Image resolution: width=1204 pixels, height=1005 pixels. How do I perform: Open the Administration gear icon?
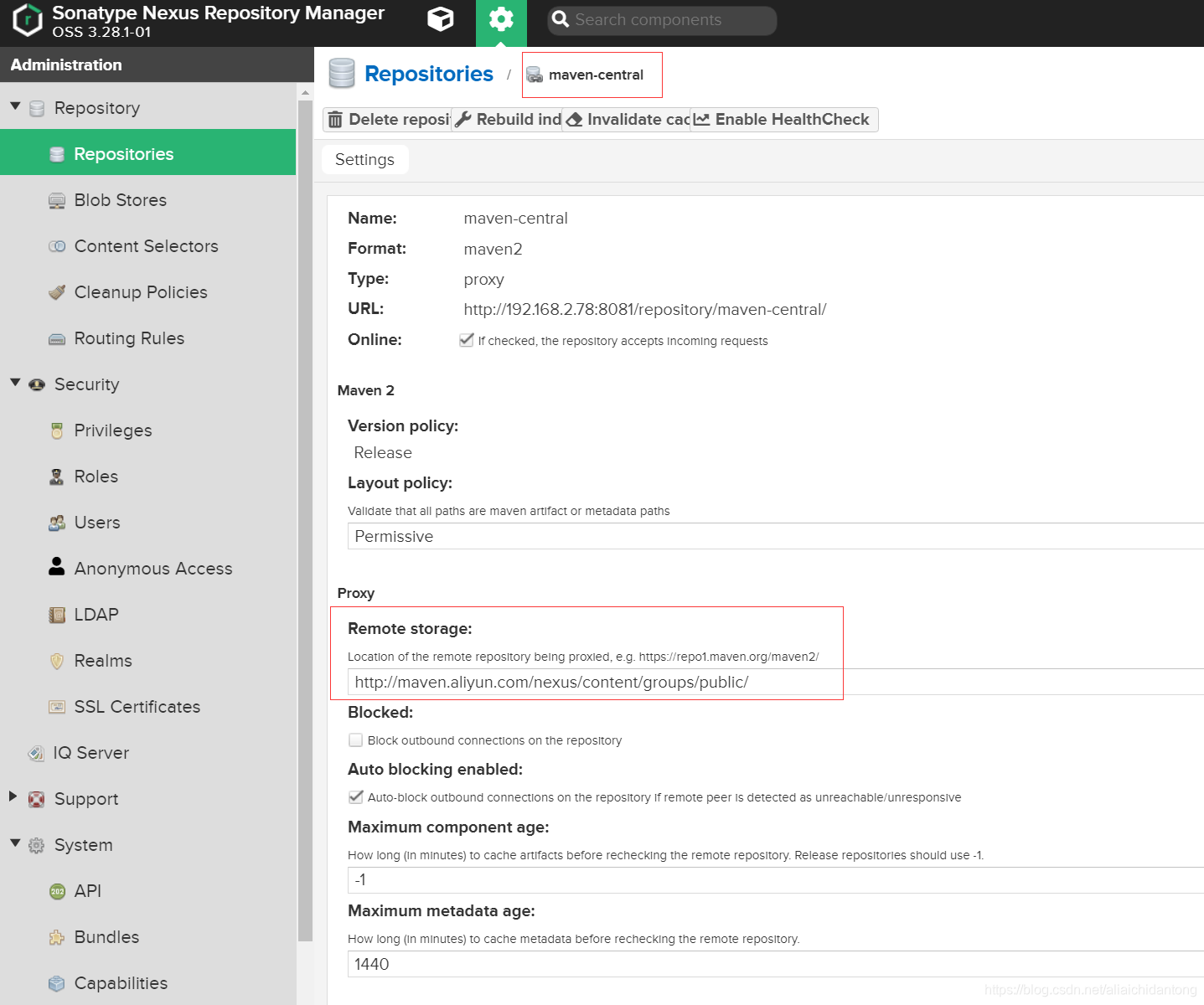point(501,19)
